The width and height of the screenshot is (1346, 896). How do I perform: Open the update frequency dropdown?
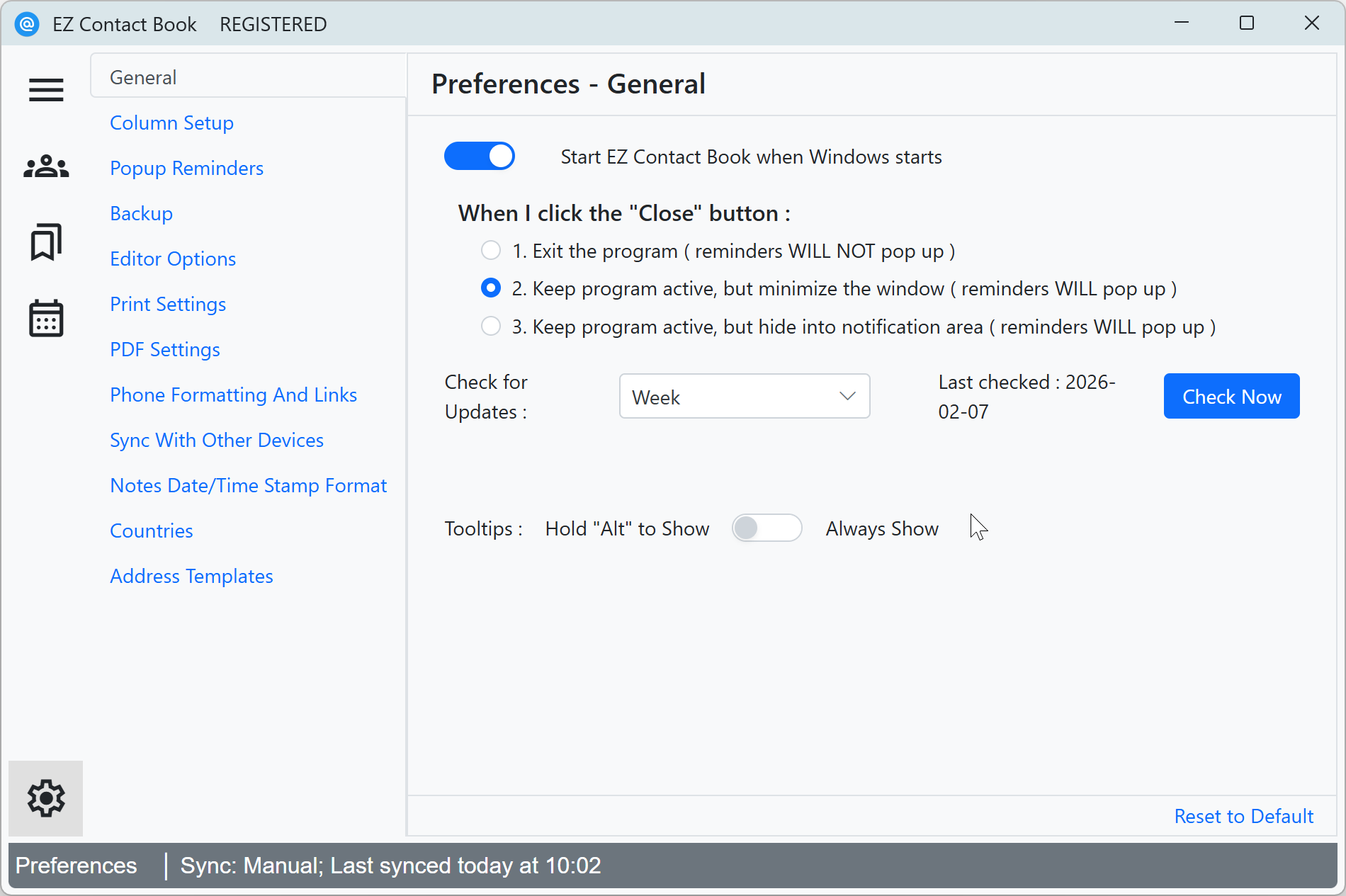pos(744,396)
